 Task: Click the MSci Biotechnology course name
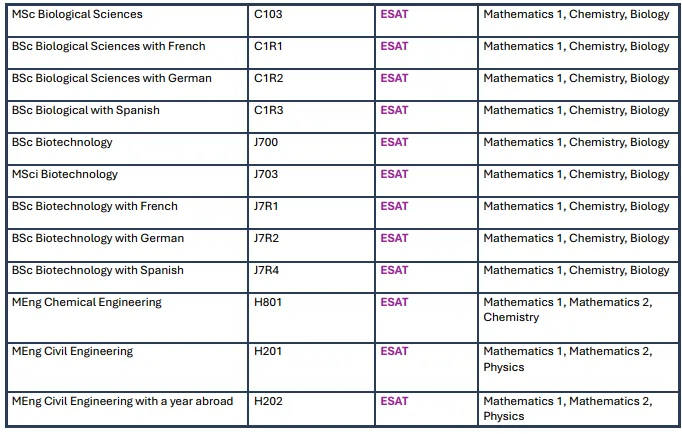(65, 175)
